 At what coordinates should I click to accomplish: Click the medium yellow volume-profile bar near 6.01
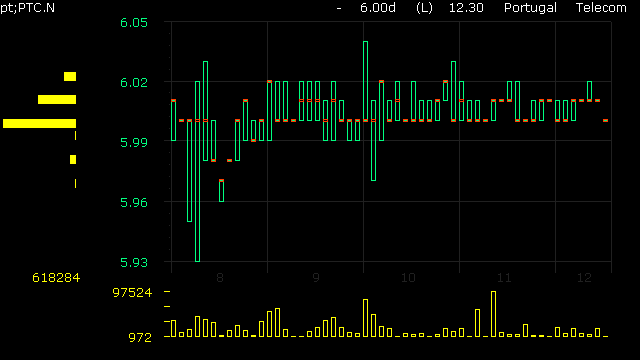[x=57, y=99]
